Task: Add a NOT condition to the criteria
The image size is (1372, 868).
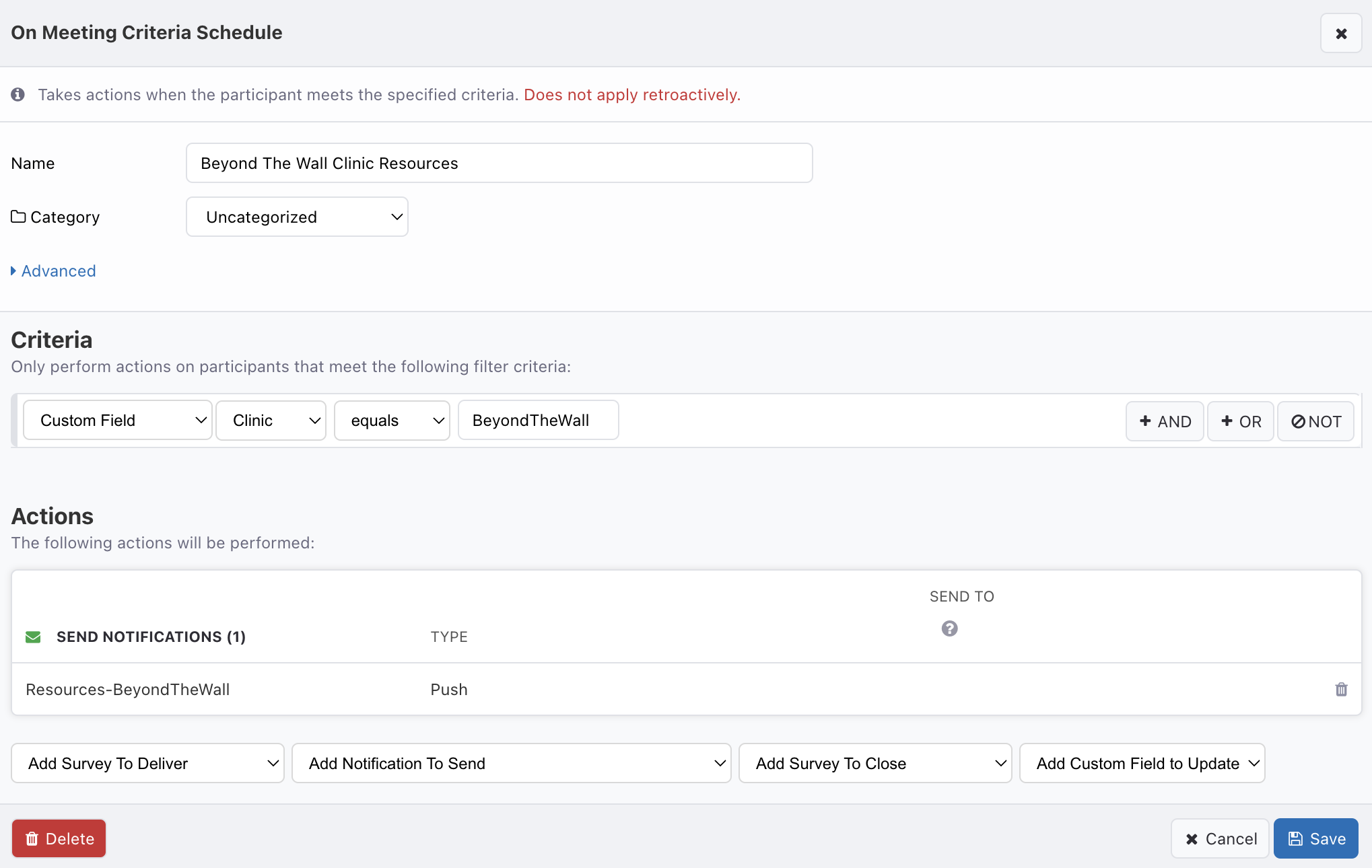Action: click(x=1315, y=421)
